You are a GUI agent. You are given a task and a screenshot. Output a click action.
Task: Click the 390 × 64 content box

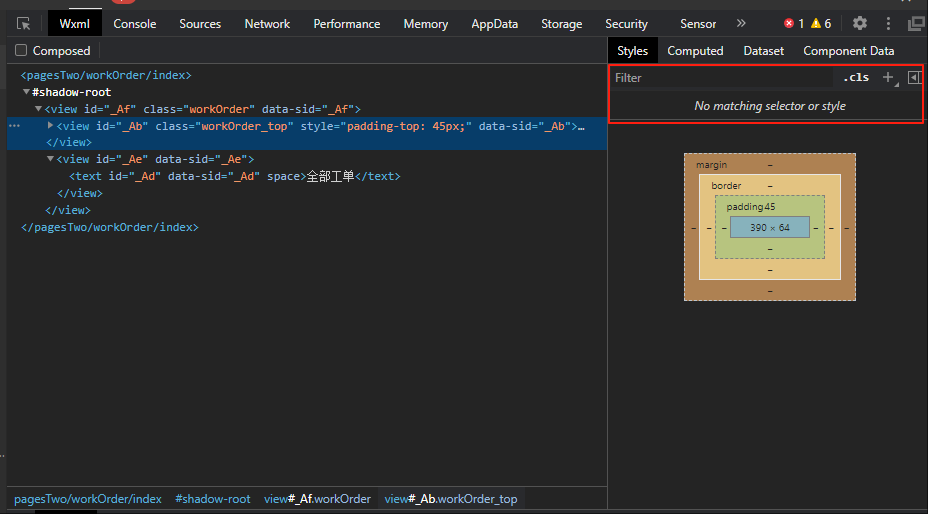(769, 227)
